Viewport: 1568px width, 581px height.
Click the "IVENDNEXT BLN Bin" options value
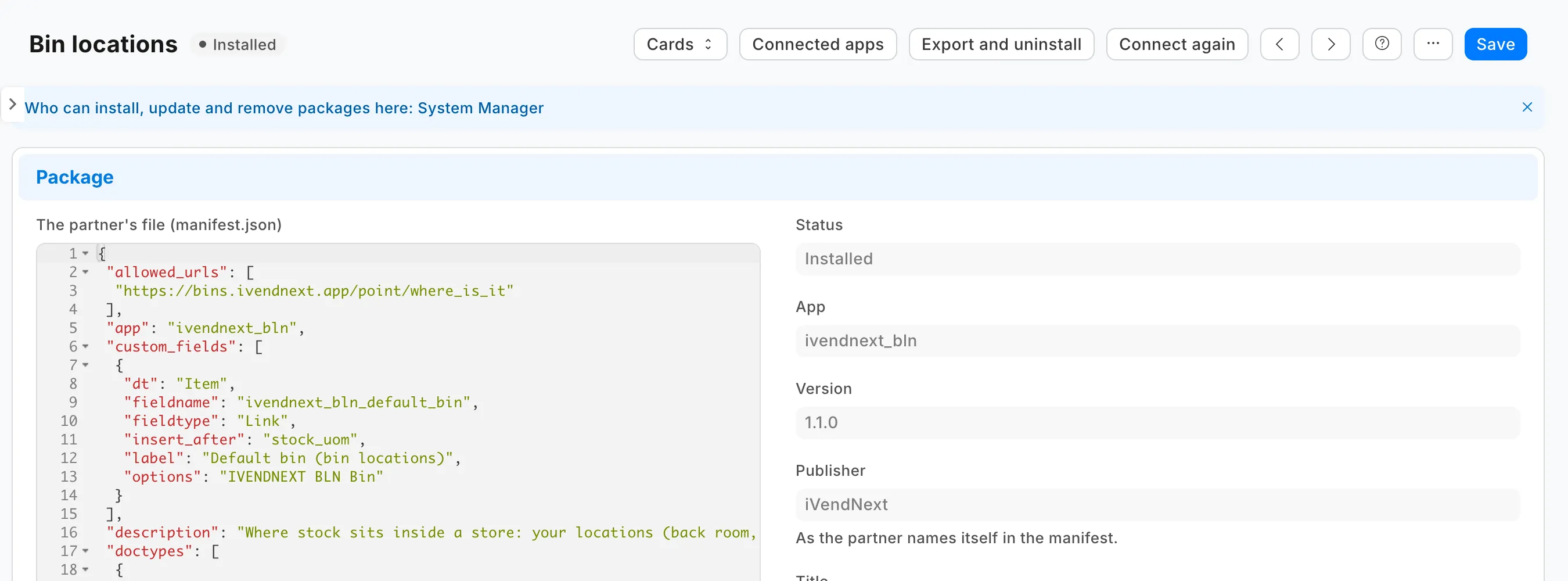301,477
